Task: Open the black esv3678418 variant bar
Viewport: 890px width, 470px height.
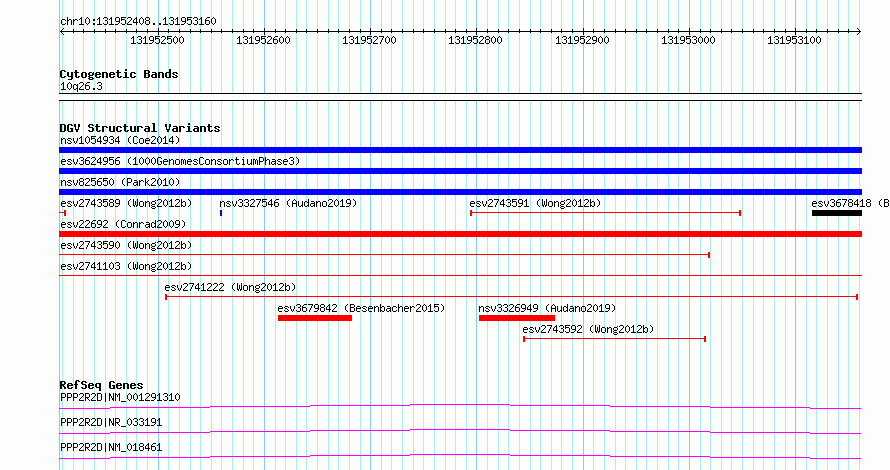Action: (x=837, y=213)
